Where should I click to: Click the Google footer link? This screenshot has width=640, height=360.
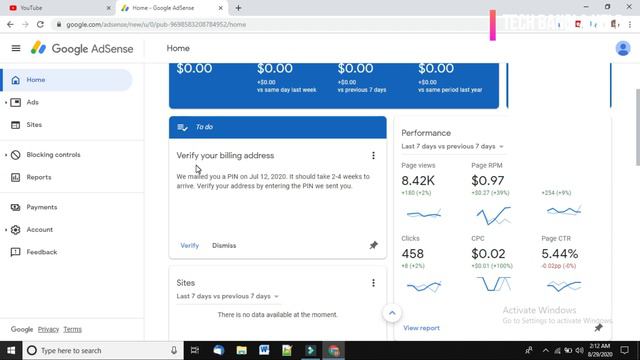click(x=22, y=329)
